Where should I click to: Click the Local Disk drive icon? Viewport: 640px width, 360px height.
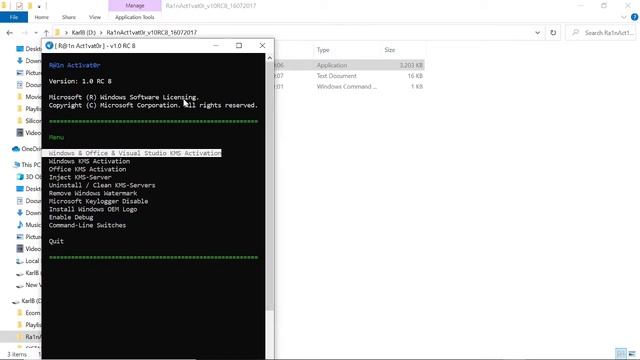click(20, 261)
